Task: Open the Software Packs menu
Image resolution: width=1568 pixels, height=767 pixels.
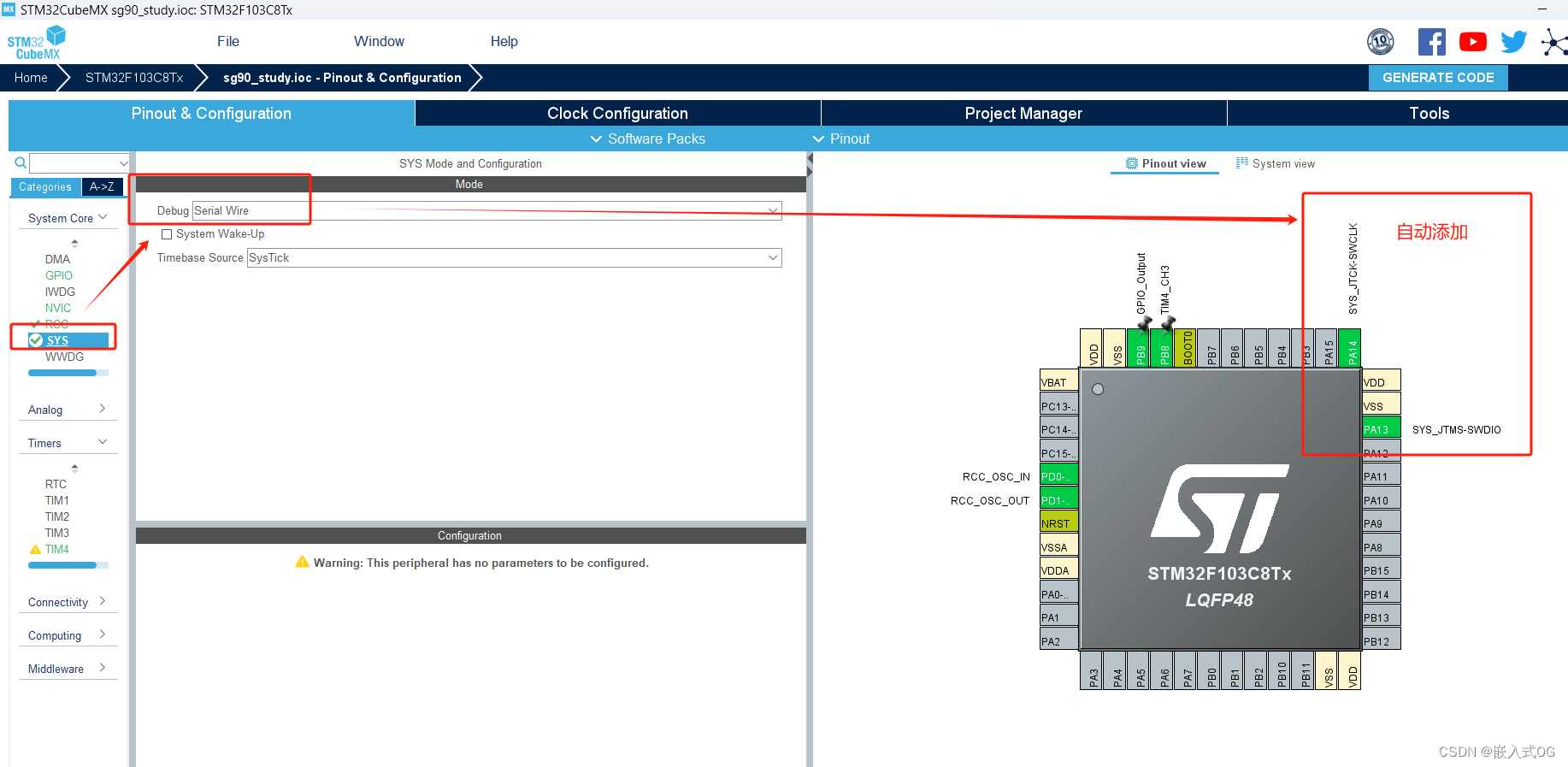Action: pyautogui.click(x=647, y=139)
